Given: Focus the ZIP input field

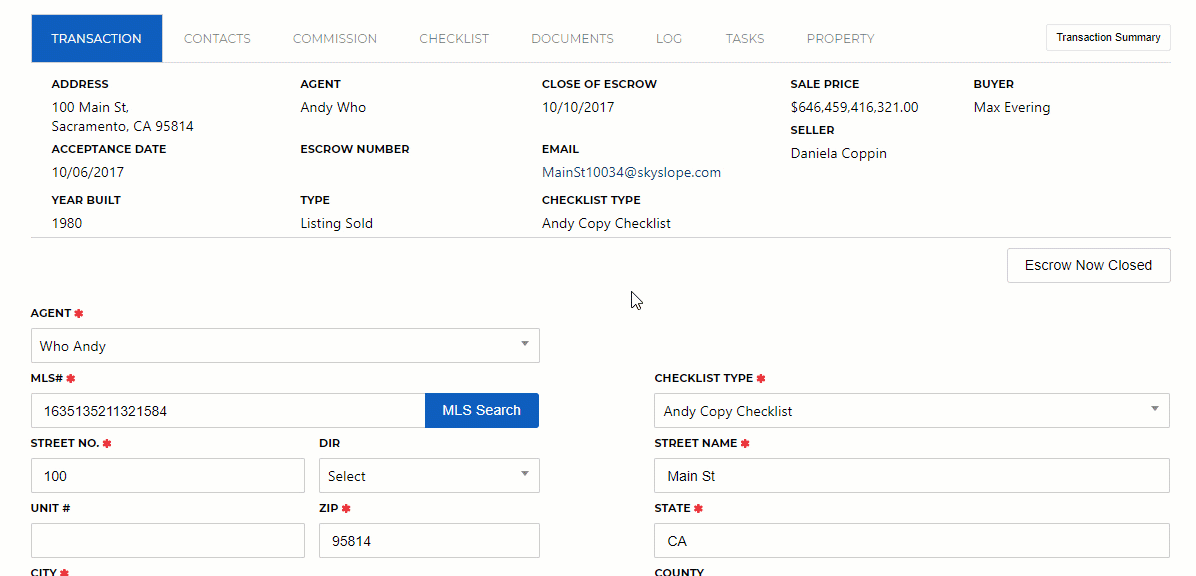Looking at the screenshot, I should tap(429, 540).
